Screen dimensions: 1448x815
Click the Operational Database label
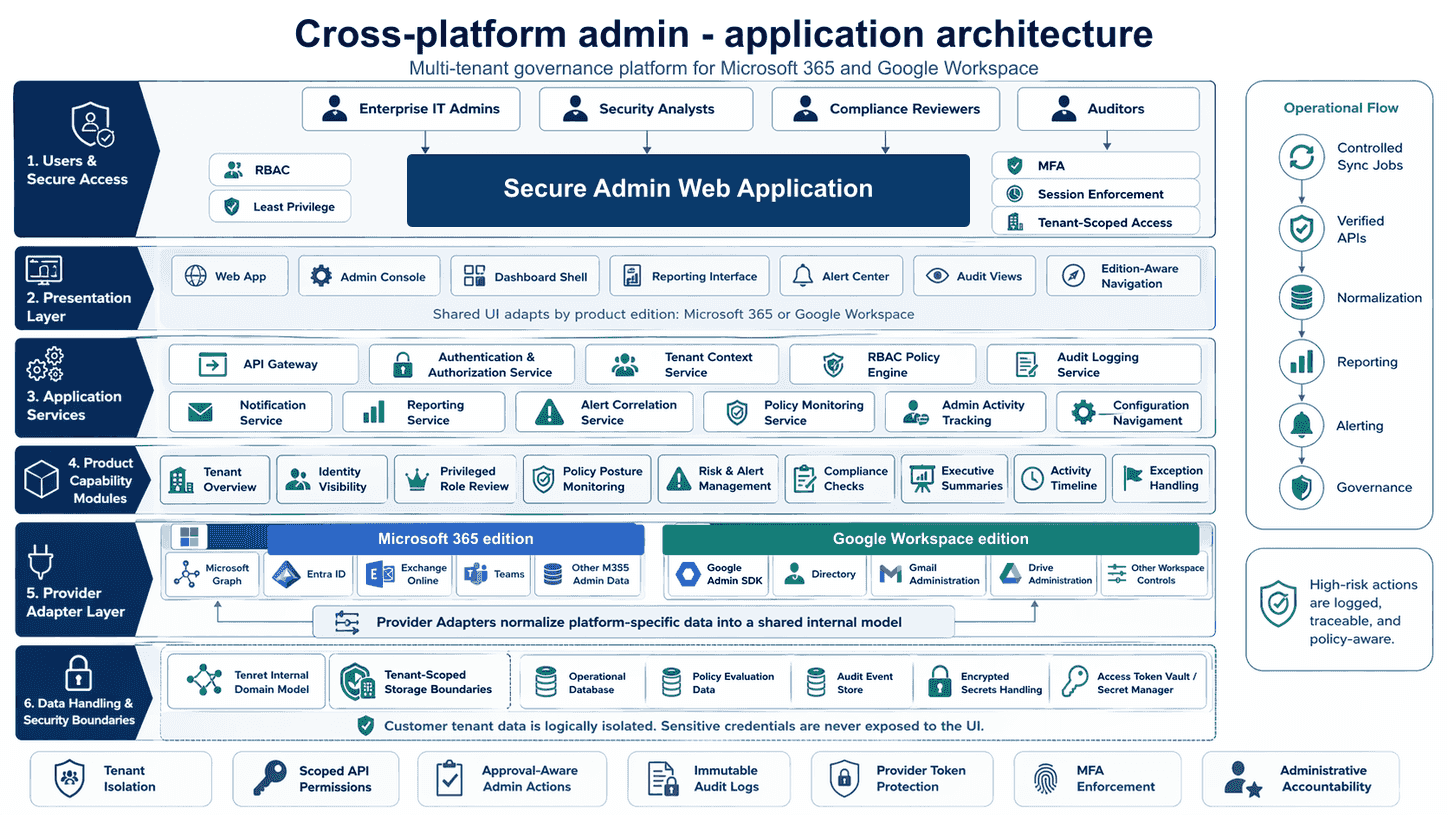click(x=597, y=683)
